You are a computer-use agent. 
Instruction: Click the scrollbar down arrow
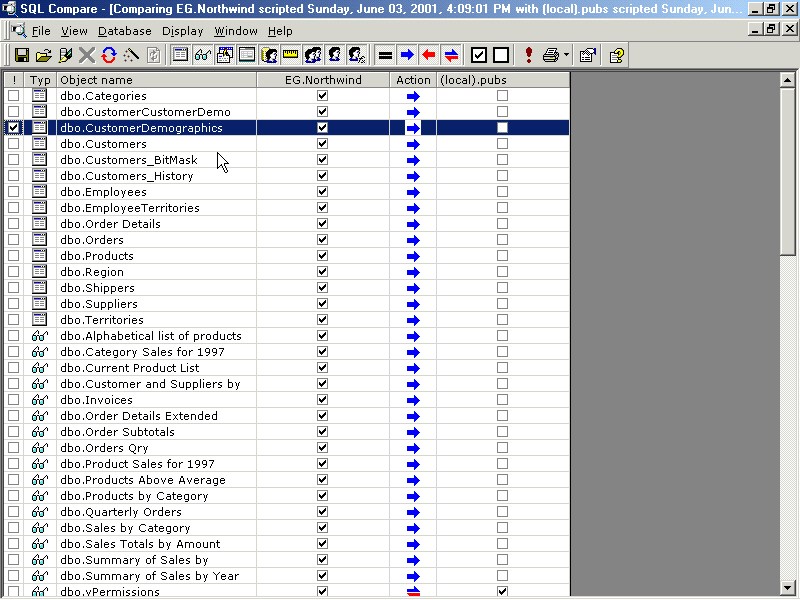pyautogui.click(x=787, y=587)
